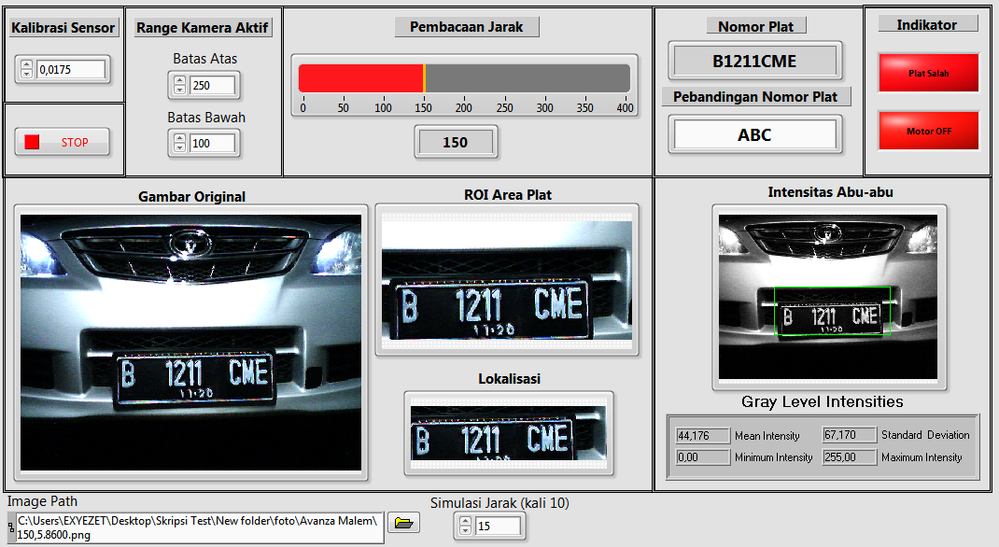Select the Intensitas Abu-abu grayscale image
The width and height of the screenshot is (999, 547).
pos(828,297)
